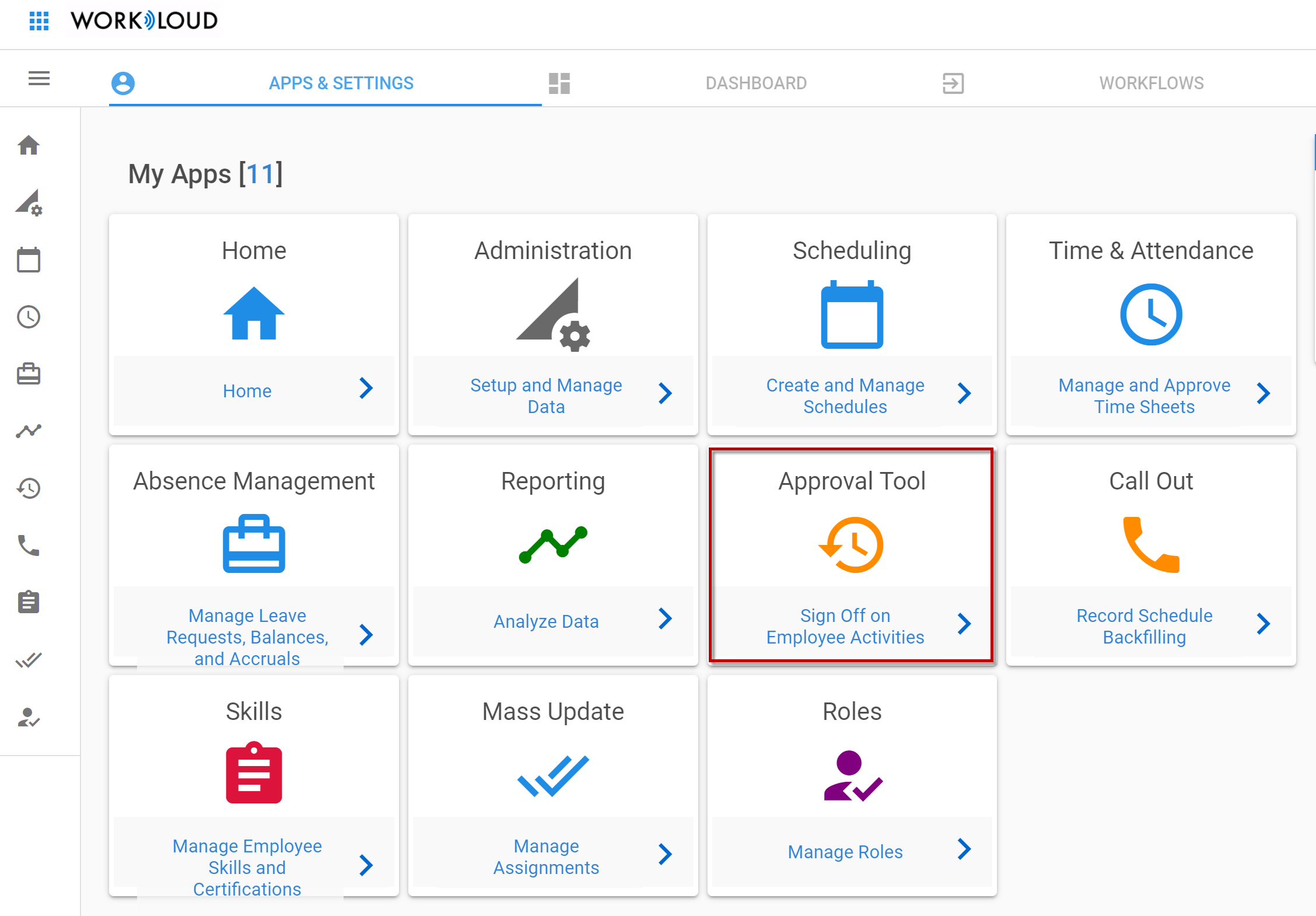Click the Absence Management briefcase card icon
This screenshot has width=1316, height=916.
tap(254, 544)
